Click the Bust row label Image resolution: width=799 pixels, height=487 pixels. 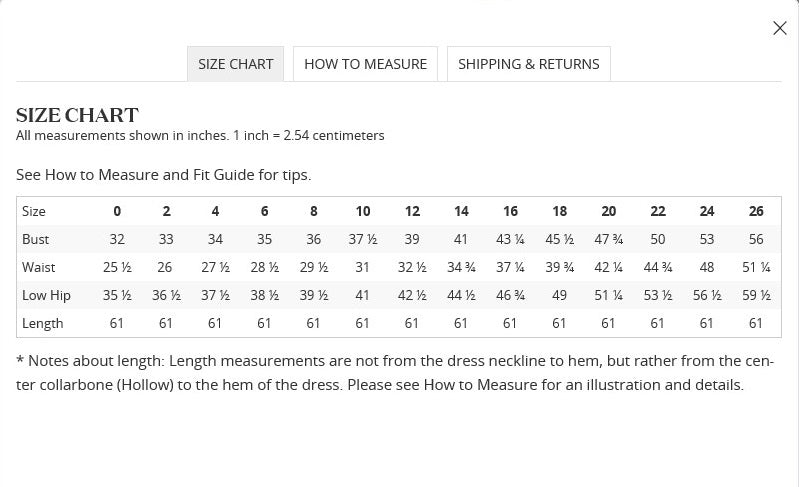(x=36, y=239)
